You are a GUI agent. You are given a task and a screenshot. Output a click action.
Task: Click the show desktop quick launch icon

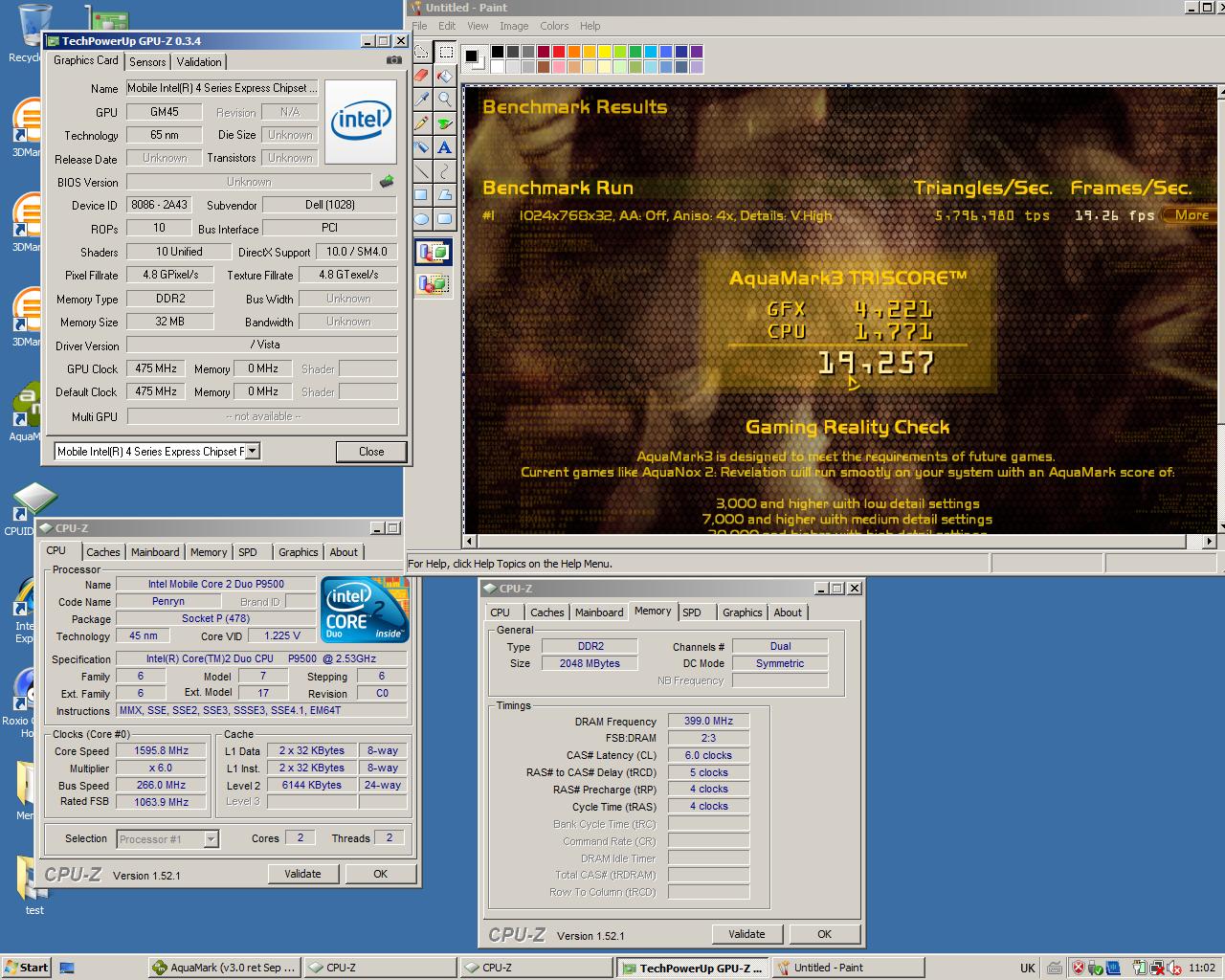tap(67, 968)
